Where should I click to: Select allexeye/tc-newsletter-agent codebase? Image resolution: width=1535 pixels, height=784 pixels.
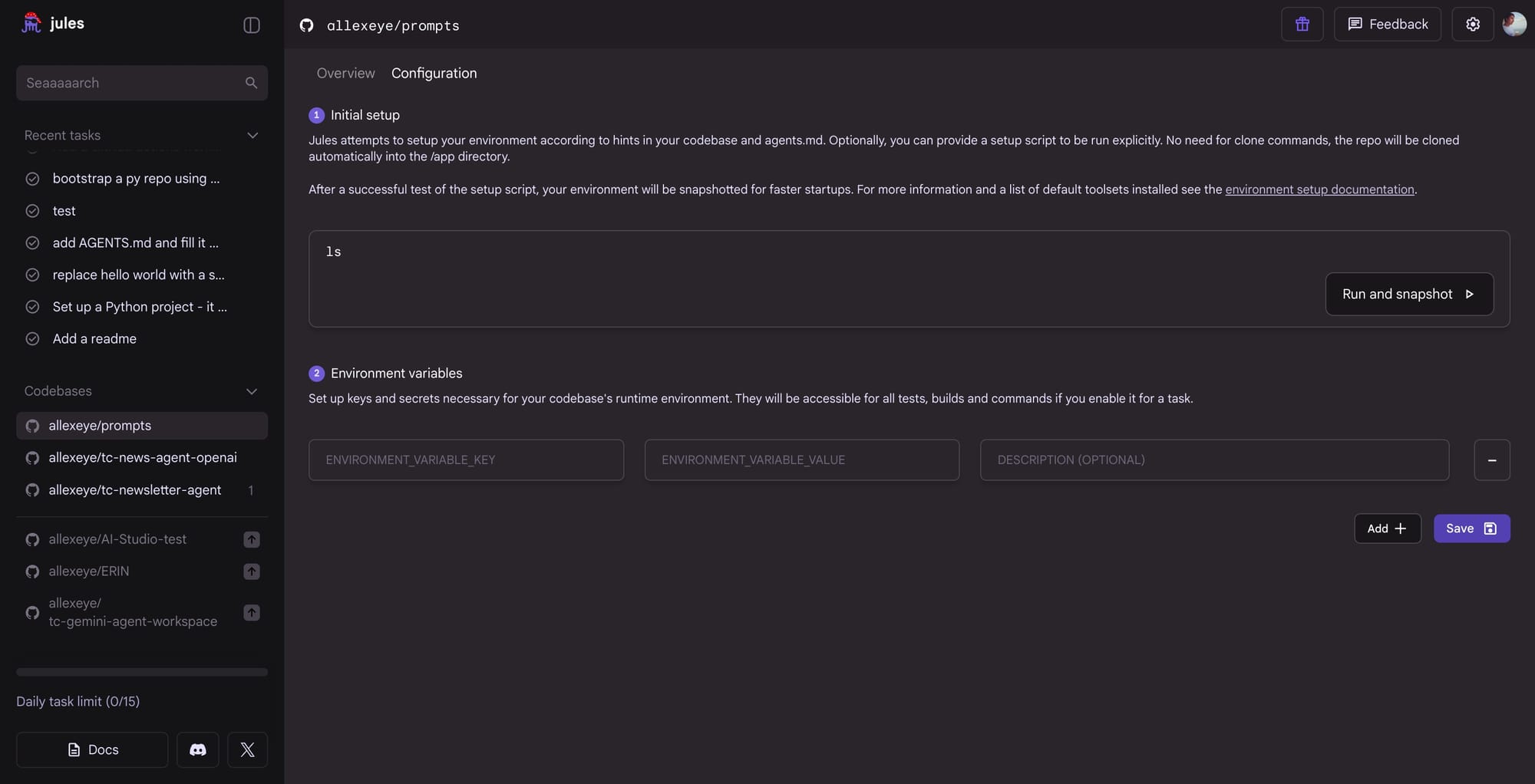click(135, 490)
